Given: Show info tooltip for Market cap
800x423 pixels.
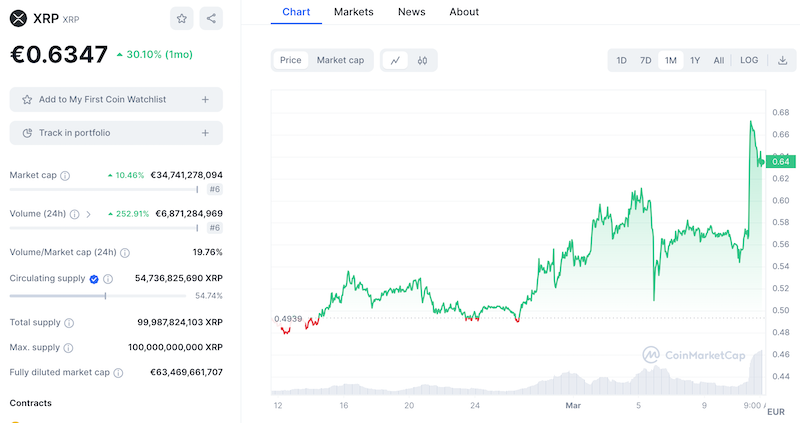Looking at the screenshot, I should pyautogui.click(x=65, y=176).
